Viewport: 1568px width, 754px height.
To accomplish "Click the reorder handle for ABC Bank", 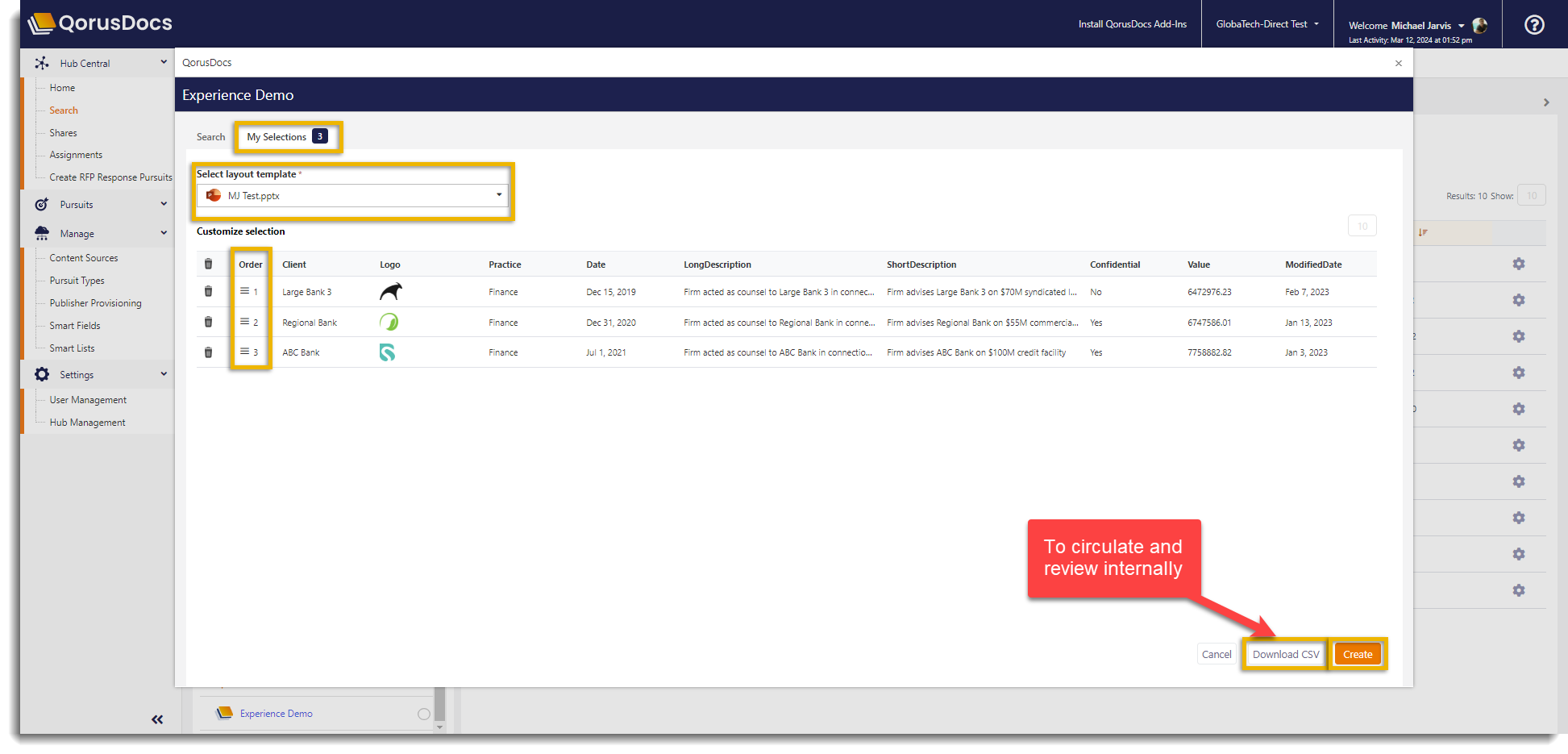I will tap(244, 352).
